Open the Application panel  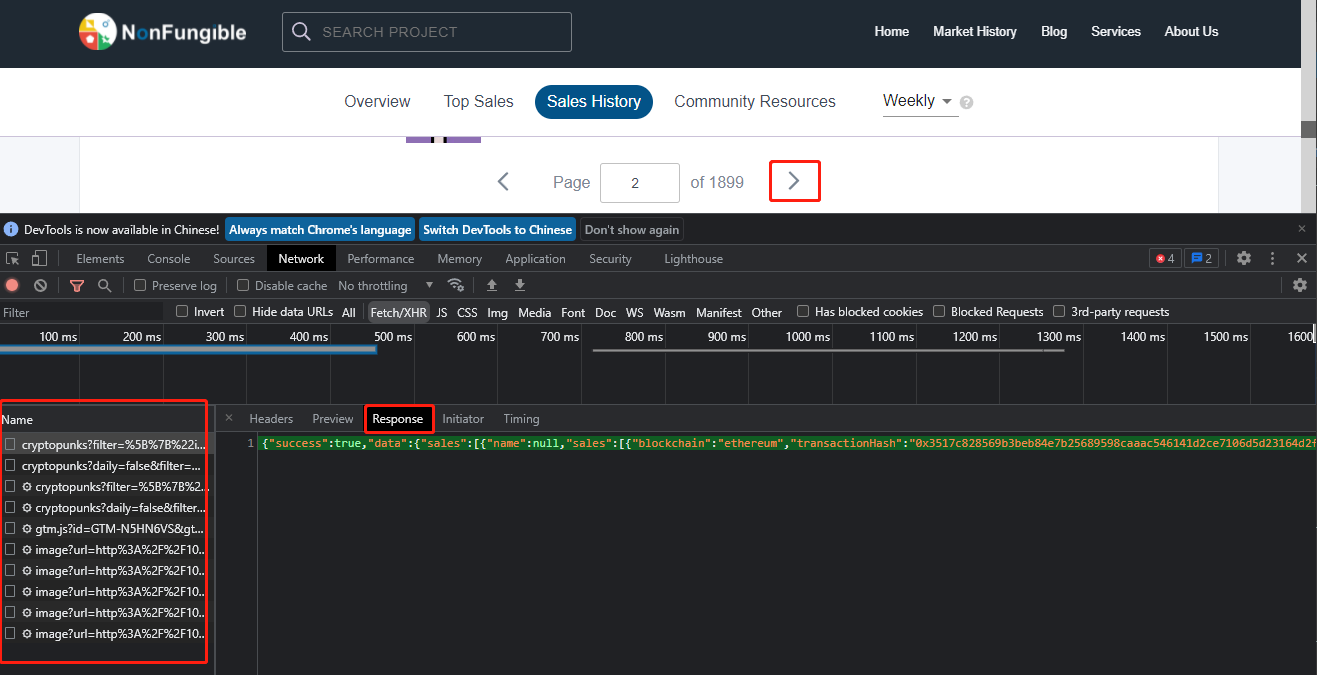coord(535,258)
